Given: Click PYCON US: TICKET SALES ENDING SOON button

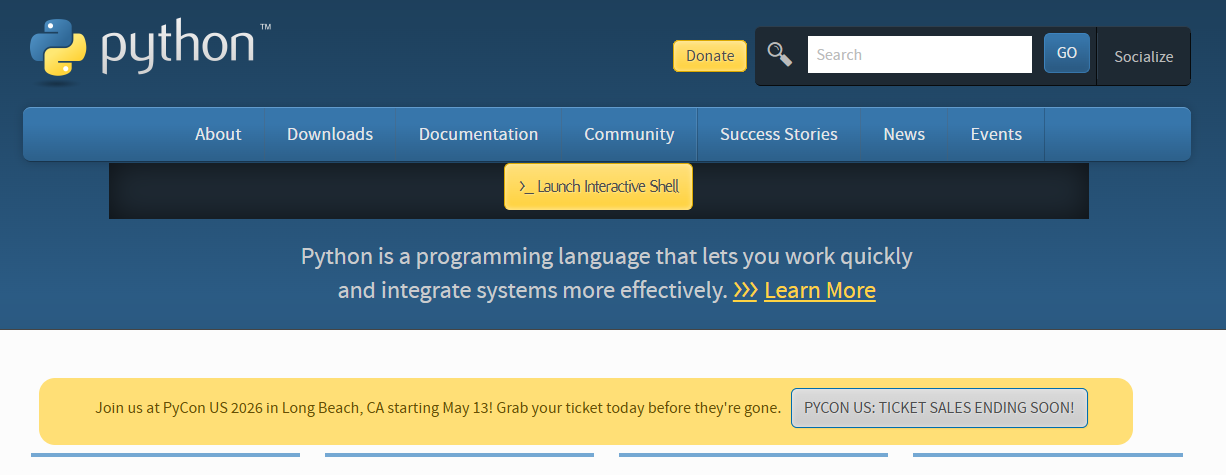Looking at the screenshot, I should 939,408.
